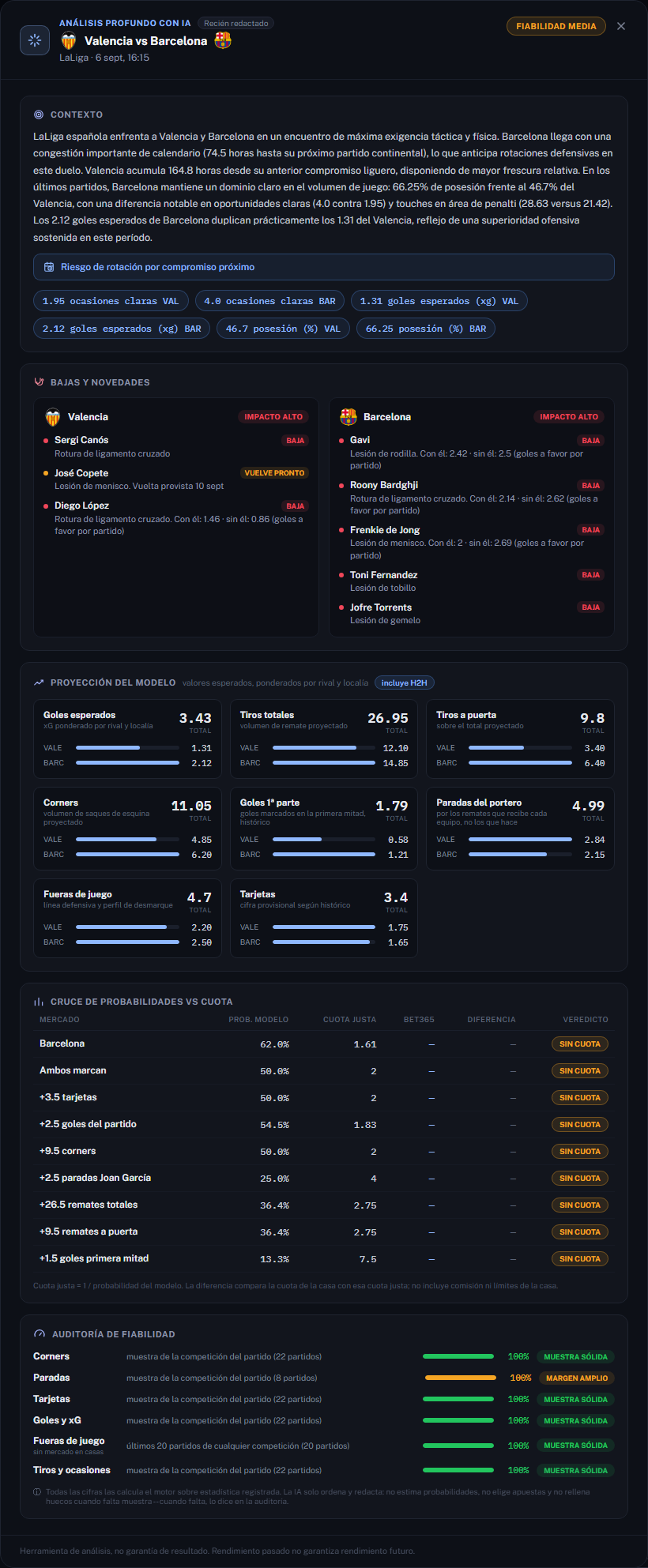Open the rotation risk alert banner
The image size is (648, 1568).
tap(324, 267)
